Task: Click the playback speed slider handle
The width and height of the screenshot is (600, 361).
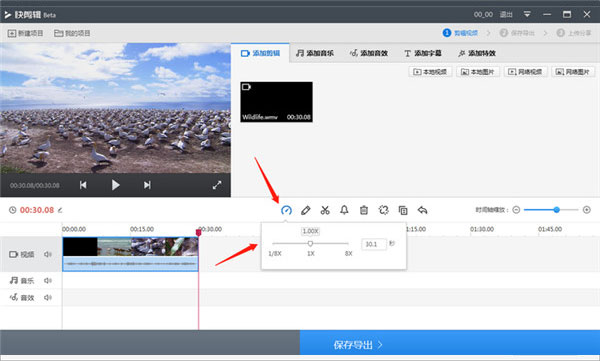Action: tap(310, 243)
